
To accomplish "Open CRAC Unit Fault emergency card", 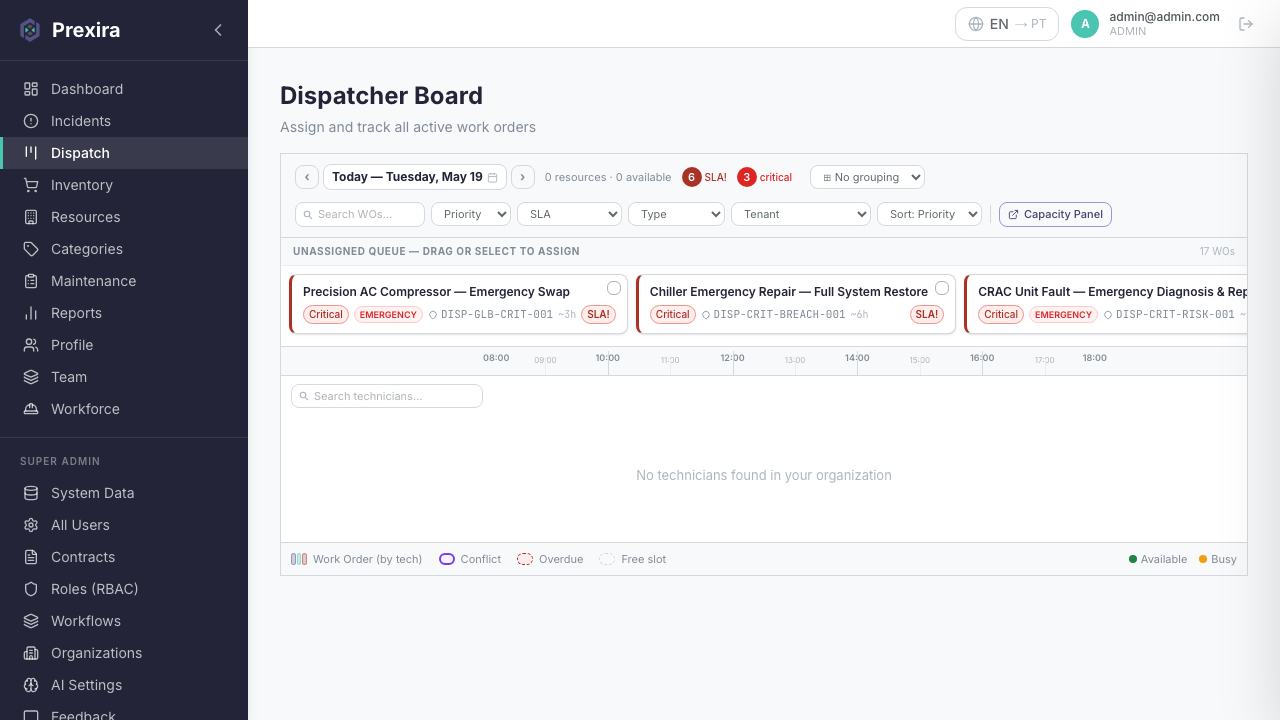I will 1106,304.
